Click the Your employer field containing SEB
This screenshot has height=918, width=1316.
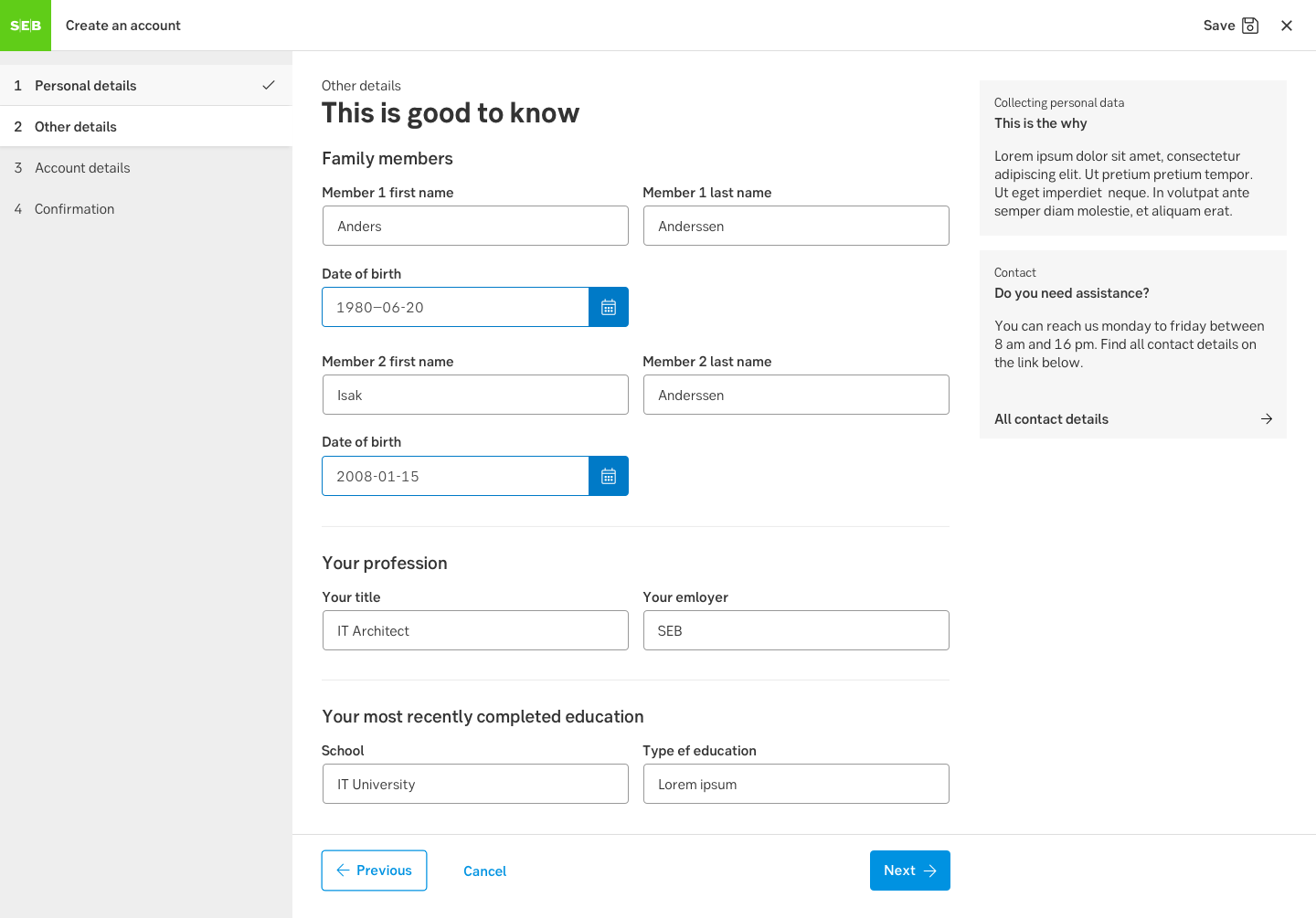(x=796, y=631)
